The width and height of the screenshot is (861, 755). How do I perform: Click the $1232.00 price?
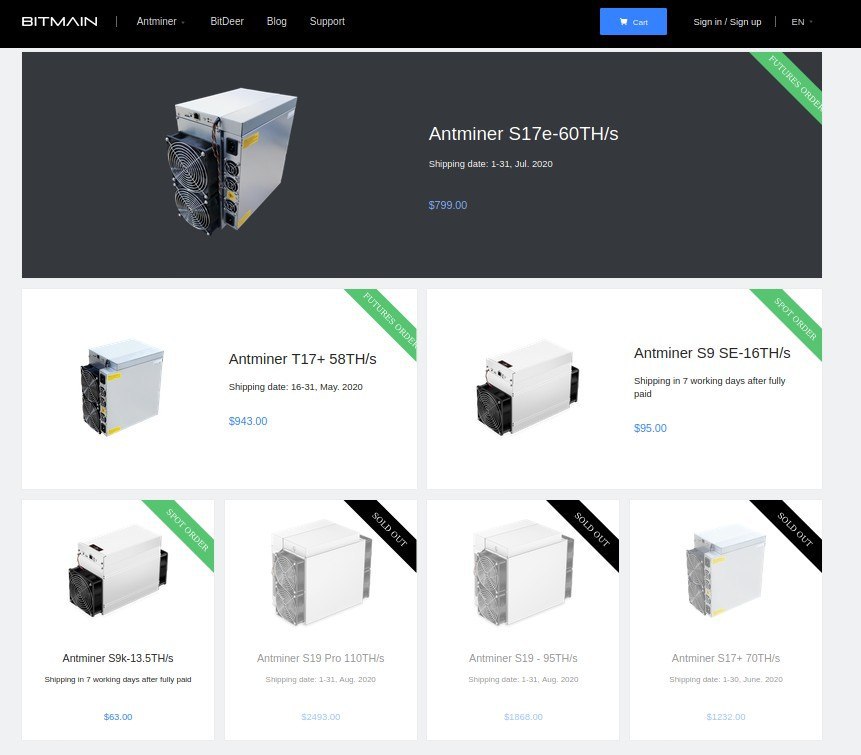[726, 717]
